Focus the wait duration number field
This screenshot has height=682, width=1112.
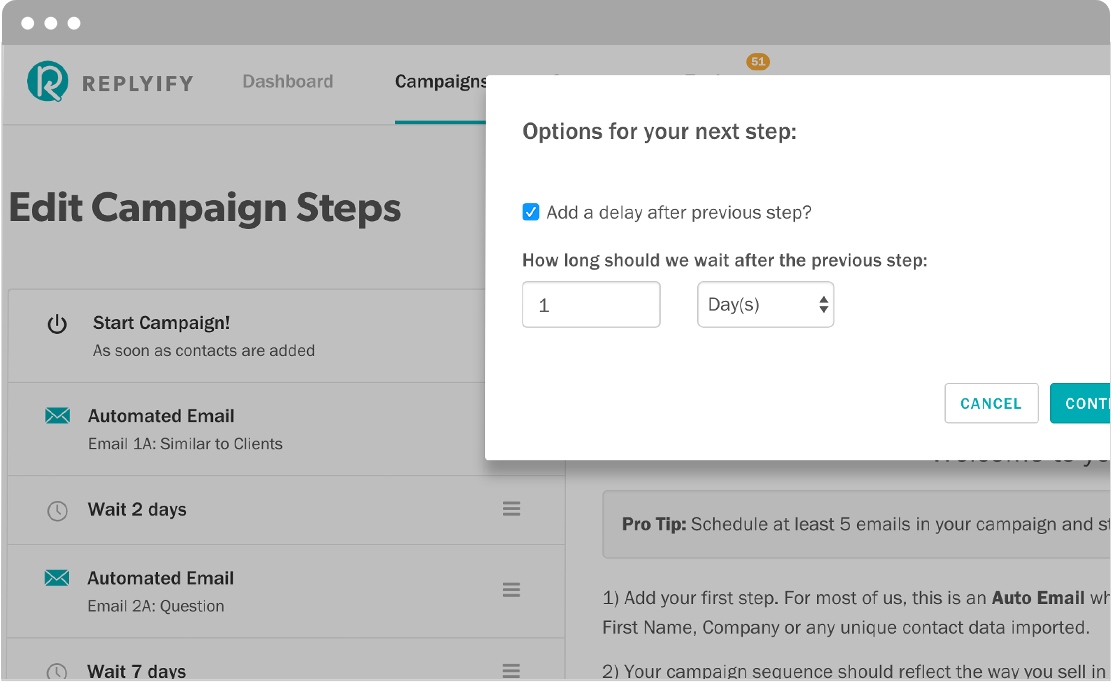(591, 305)
